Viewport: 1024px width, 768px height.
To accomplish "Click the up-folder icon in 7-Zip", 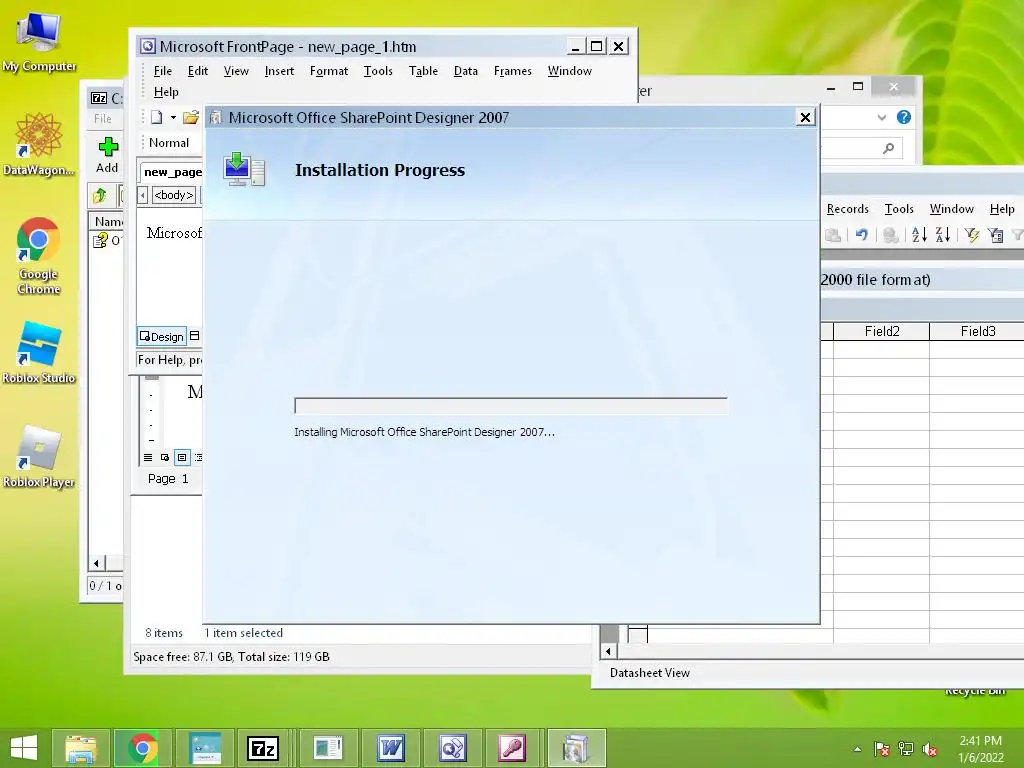I will 100,195.
